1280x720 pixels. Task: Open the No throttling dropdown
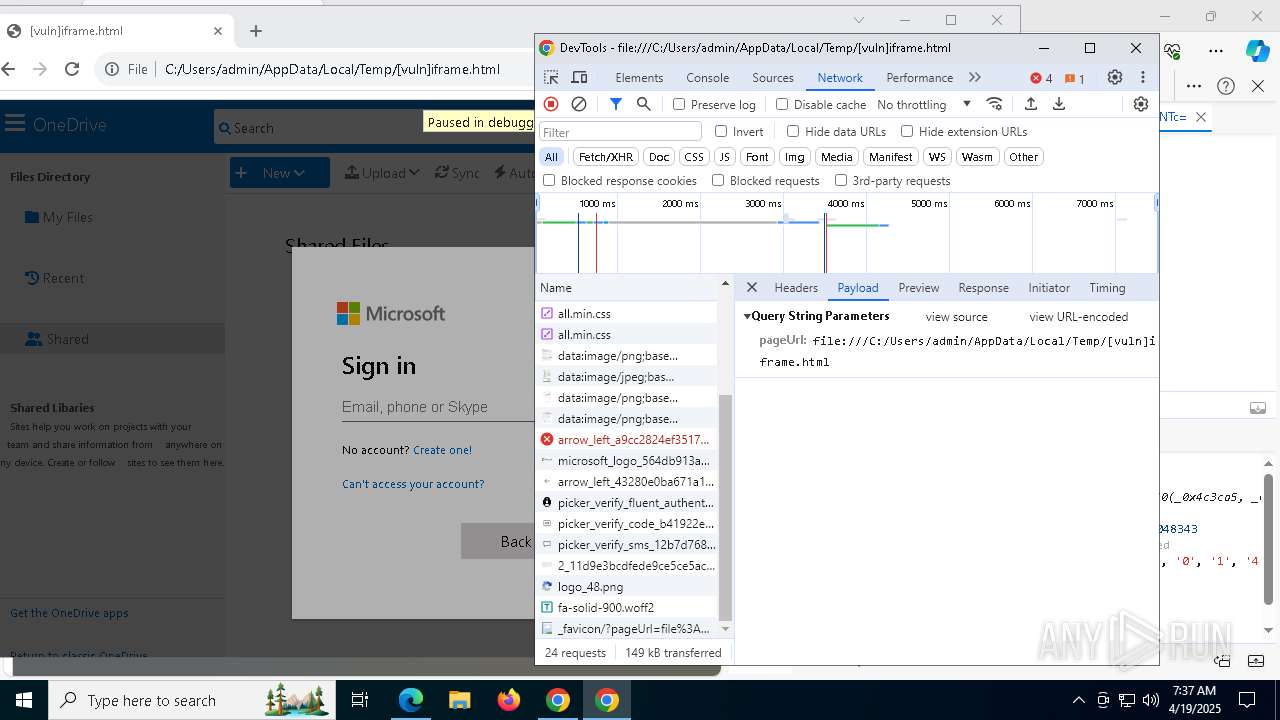click(x=924, y=104)
